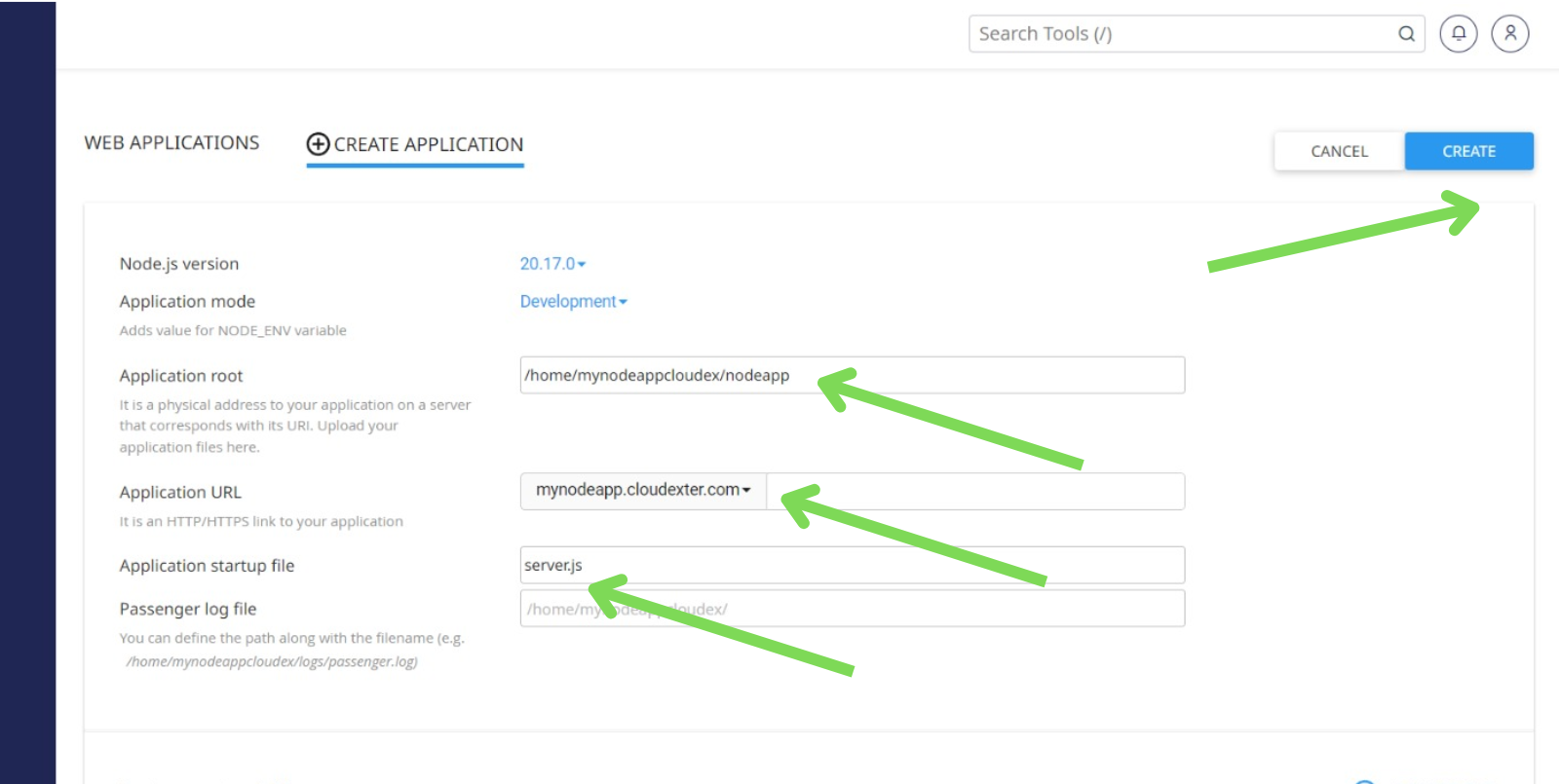
Task: Switch to the Web Applications tab
Action: [x=171, y=143]
